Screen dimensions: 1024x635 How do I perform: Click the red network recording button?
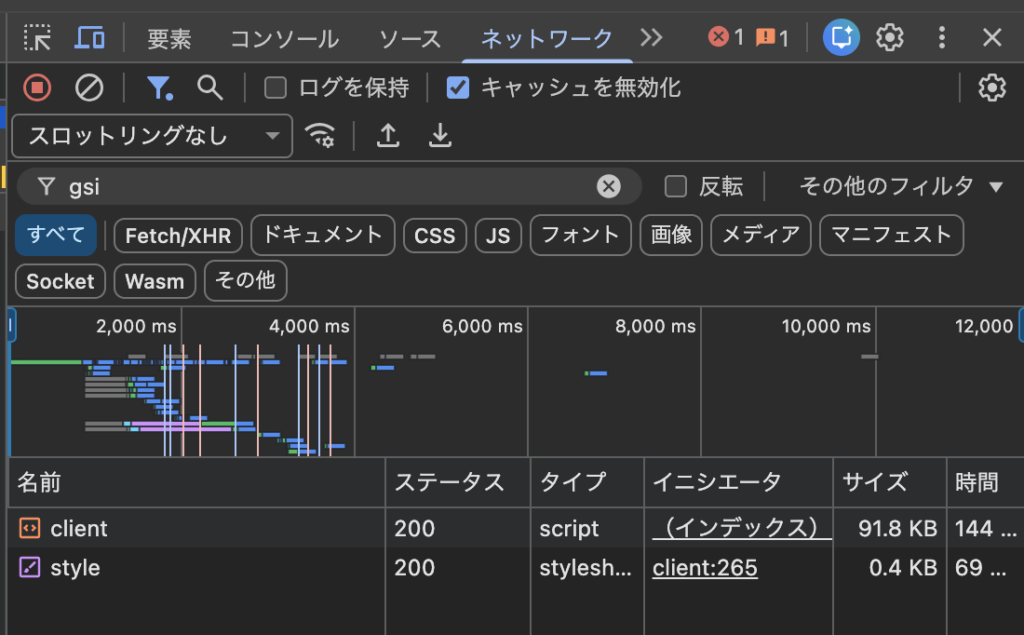click(x=37, y=88)
